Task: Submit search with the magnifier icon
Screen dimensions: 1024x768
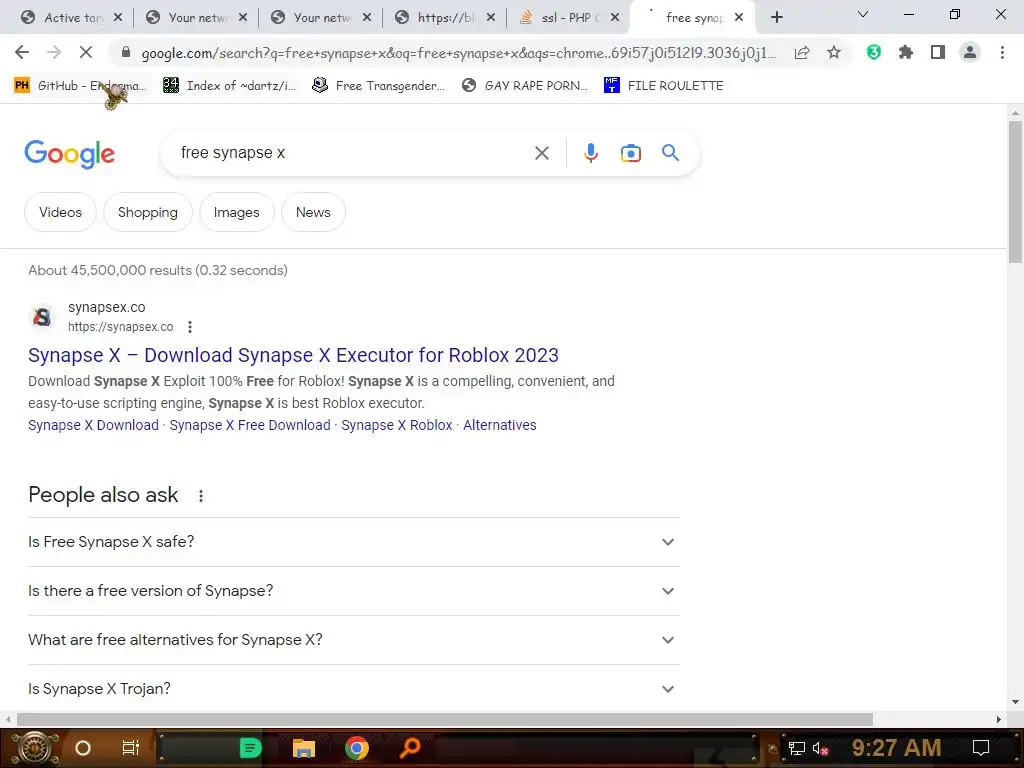Action: (670, 153)
